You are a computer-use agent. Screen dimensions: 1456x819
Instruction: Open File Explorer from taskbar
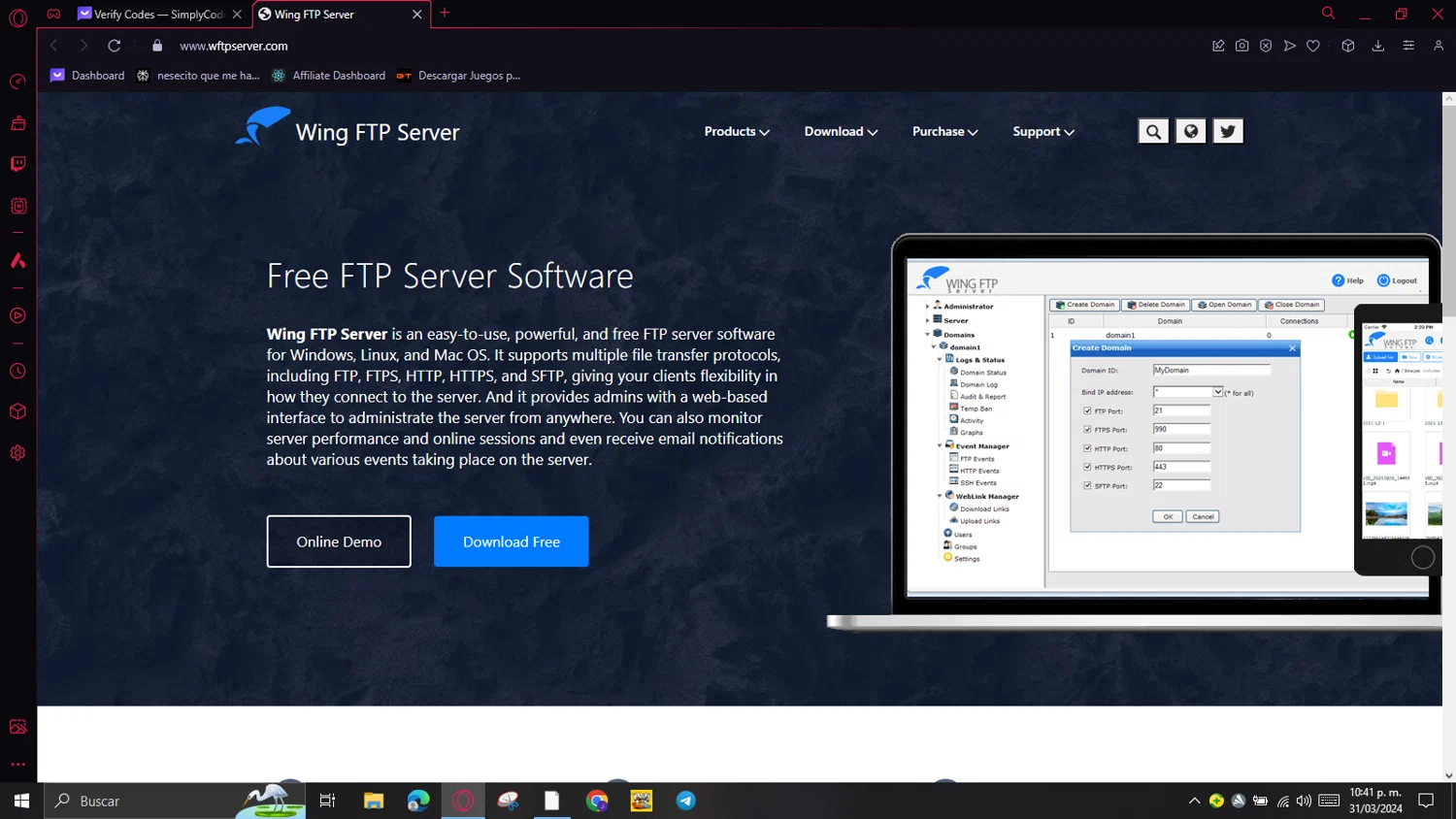pyautogui.click(x=374, y=801)
